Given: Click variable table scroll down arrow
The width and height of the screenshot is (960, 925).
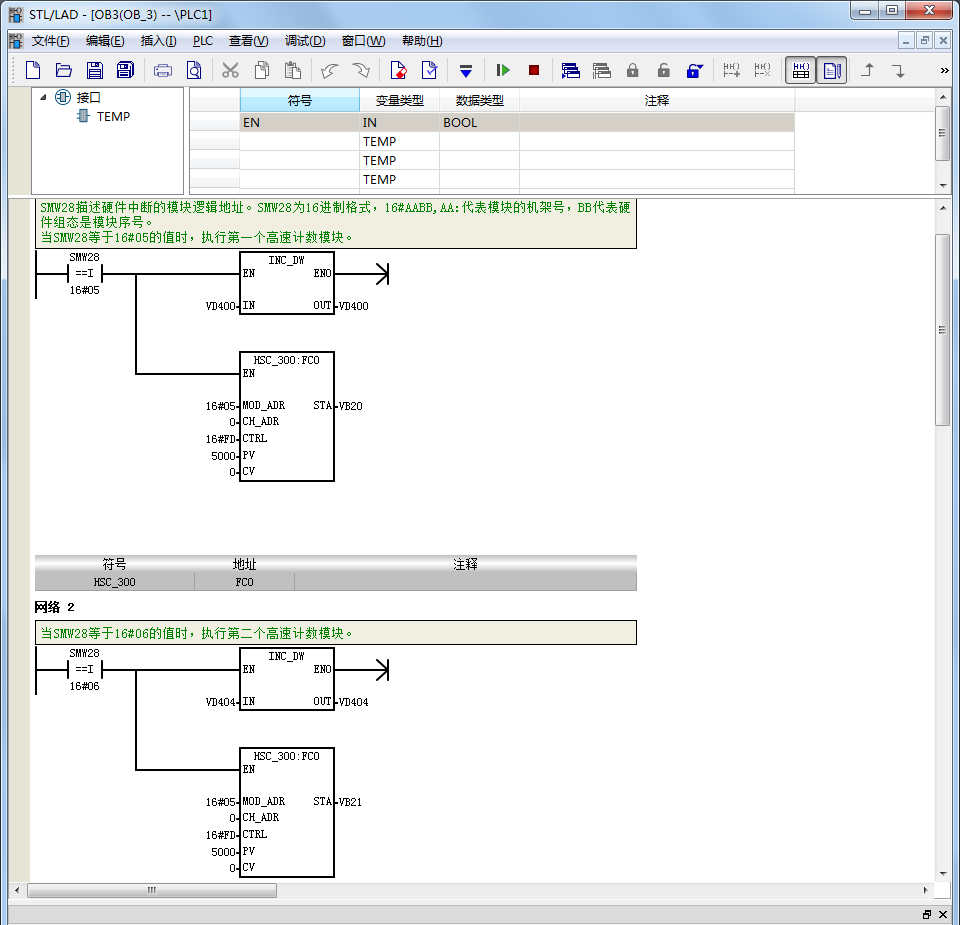Looking at the screenshot, I should click(943, 185).
